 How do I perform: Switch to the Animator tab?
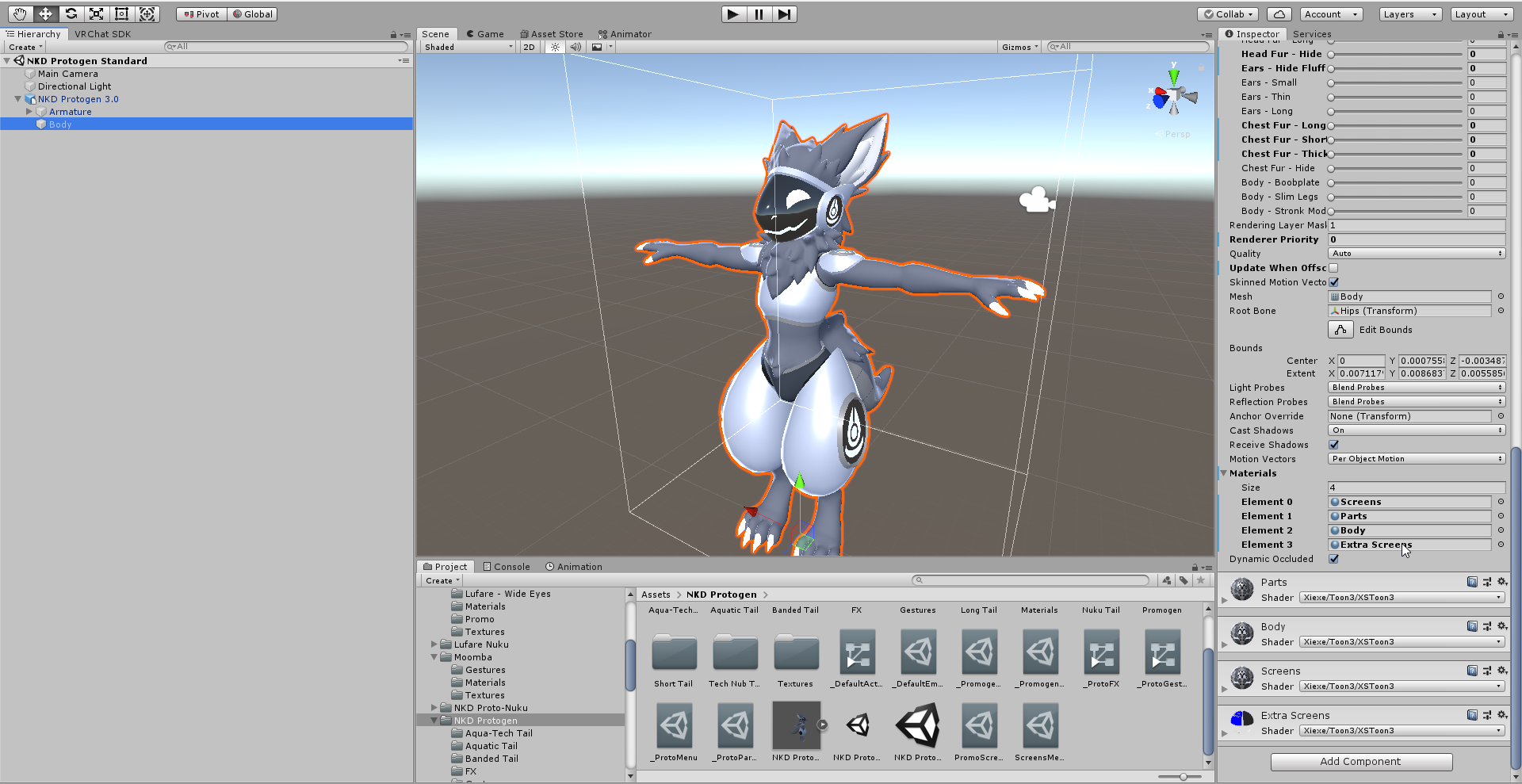[x=625, y=34]
